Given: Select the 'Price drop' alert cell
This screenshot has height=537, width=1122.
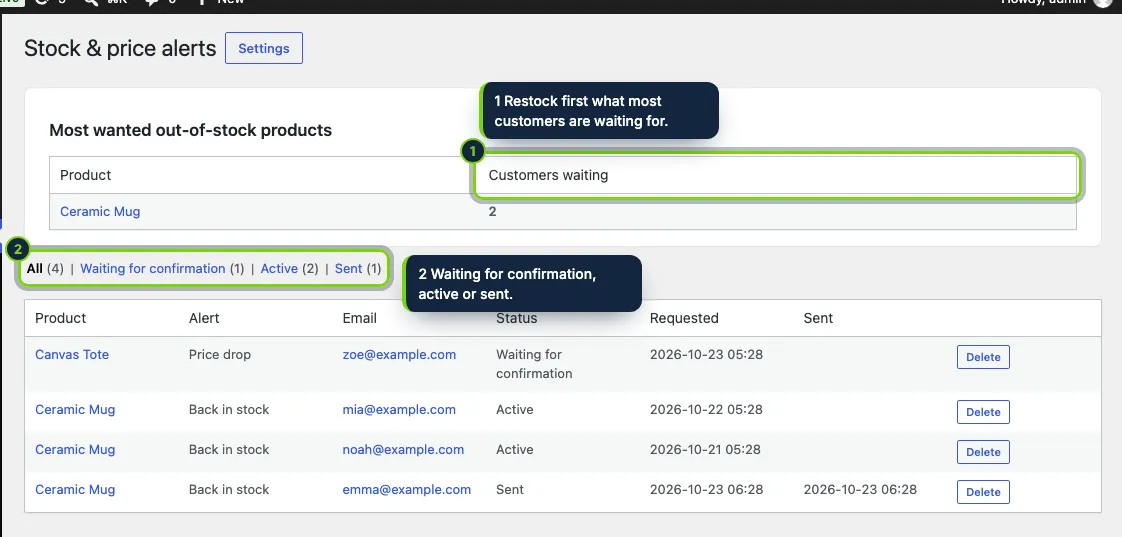Looking at the screenshot, I should pyautogui.click(x=220, y=354).
